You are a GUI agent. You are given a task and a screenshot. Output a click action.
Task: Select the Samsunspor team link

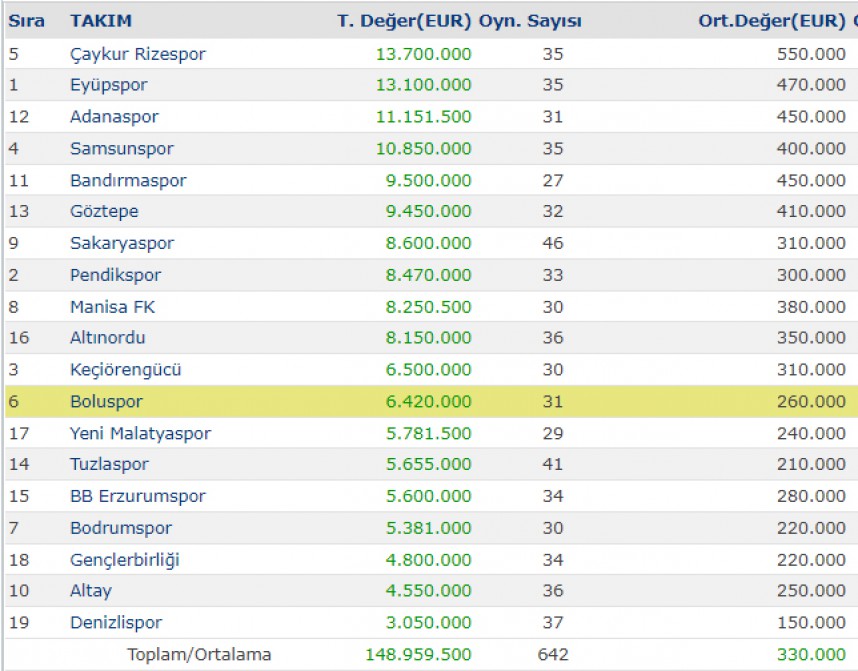click(122, 148)
